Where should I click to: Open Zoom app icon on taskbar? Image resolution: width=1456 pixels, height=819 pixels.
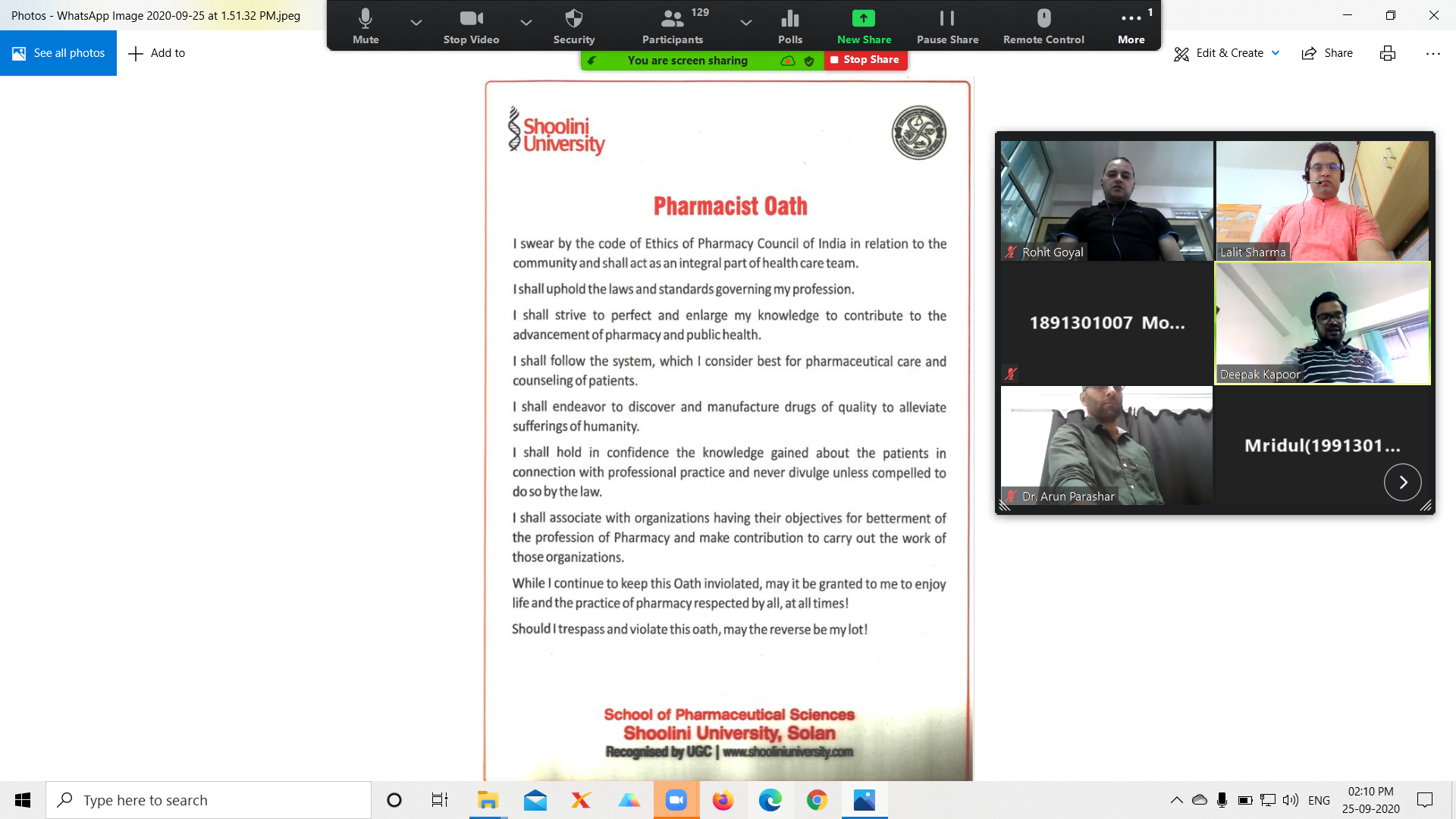point(676,800)
